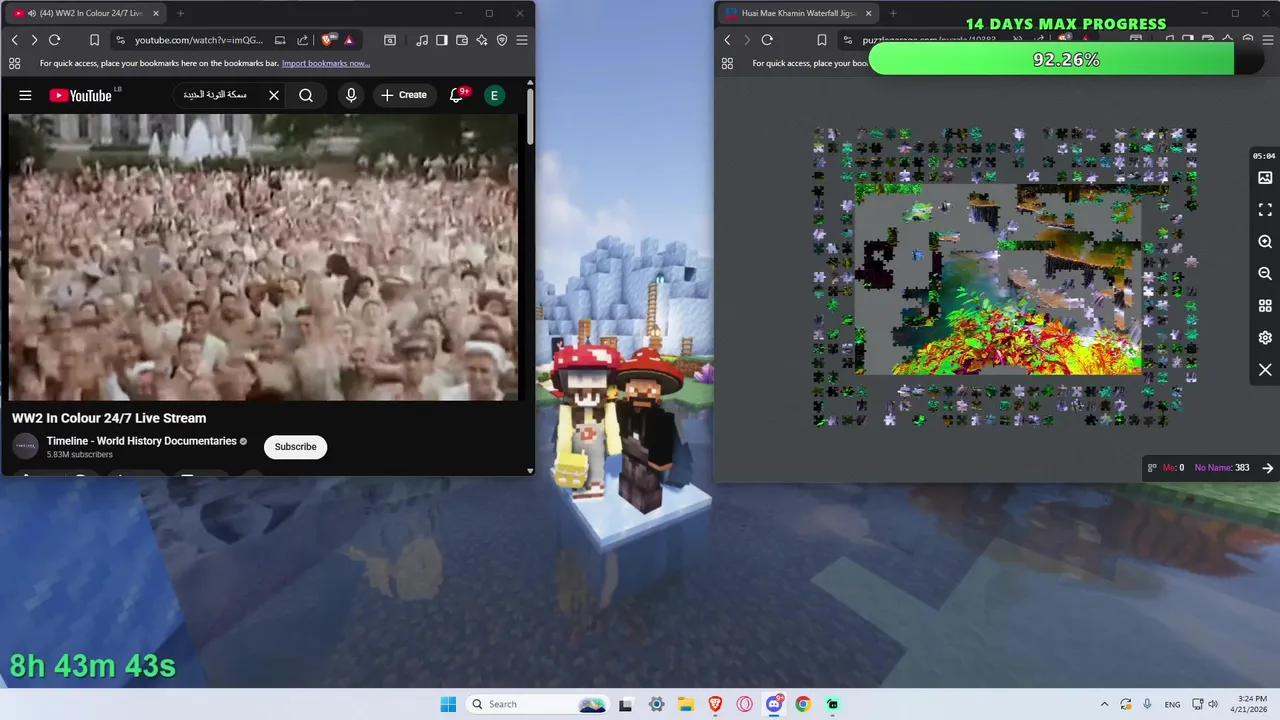The image size is (1280, 720).
Task: Mute the WW2 In Colour tab audio
Action: 31,13
